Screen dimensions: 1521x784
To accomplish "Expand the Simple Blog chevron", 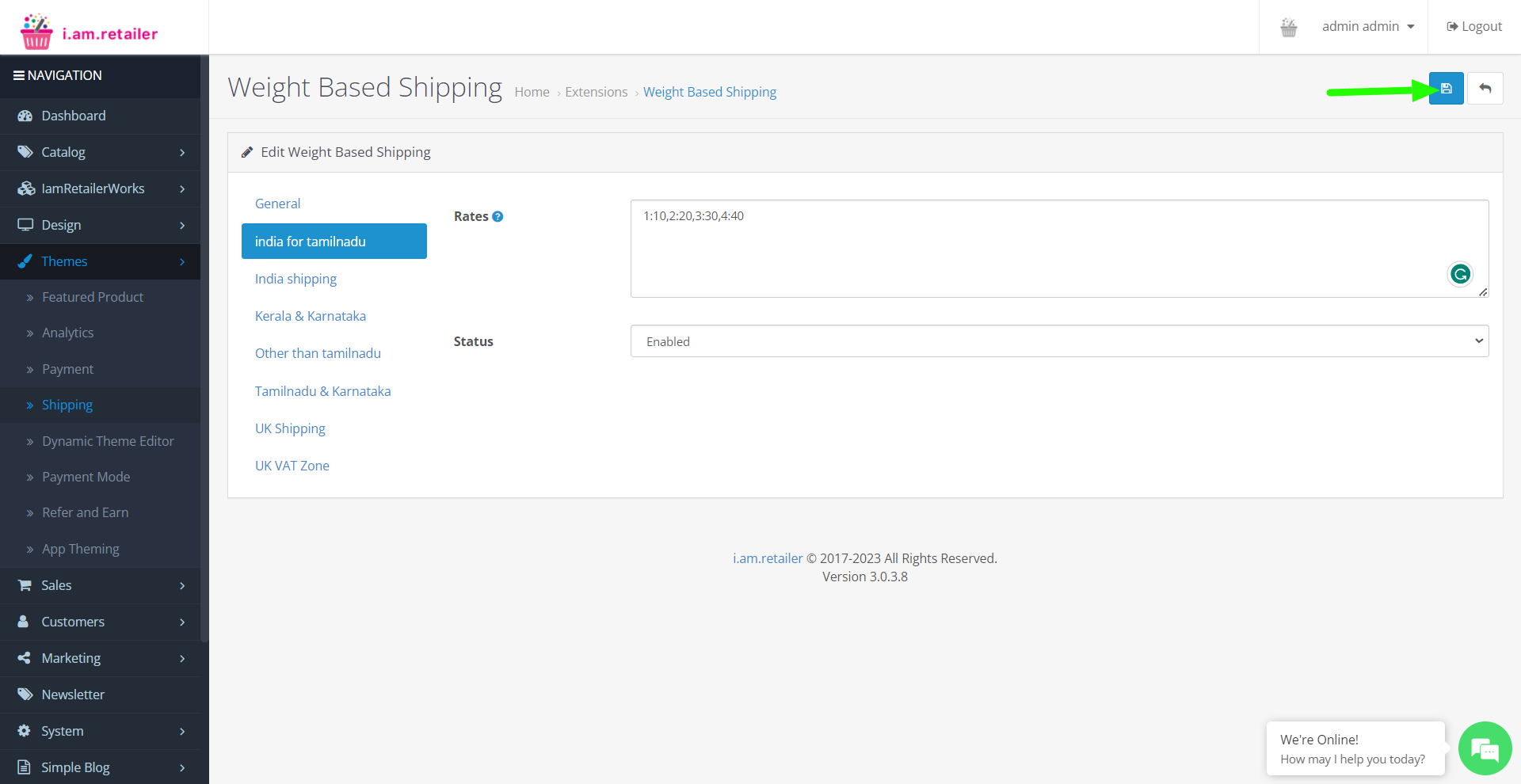I will click(x=182, y=767).
